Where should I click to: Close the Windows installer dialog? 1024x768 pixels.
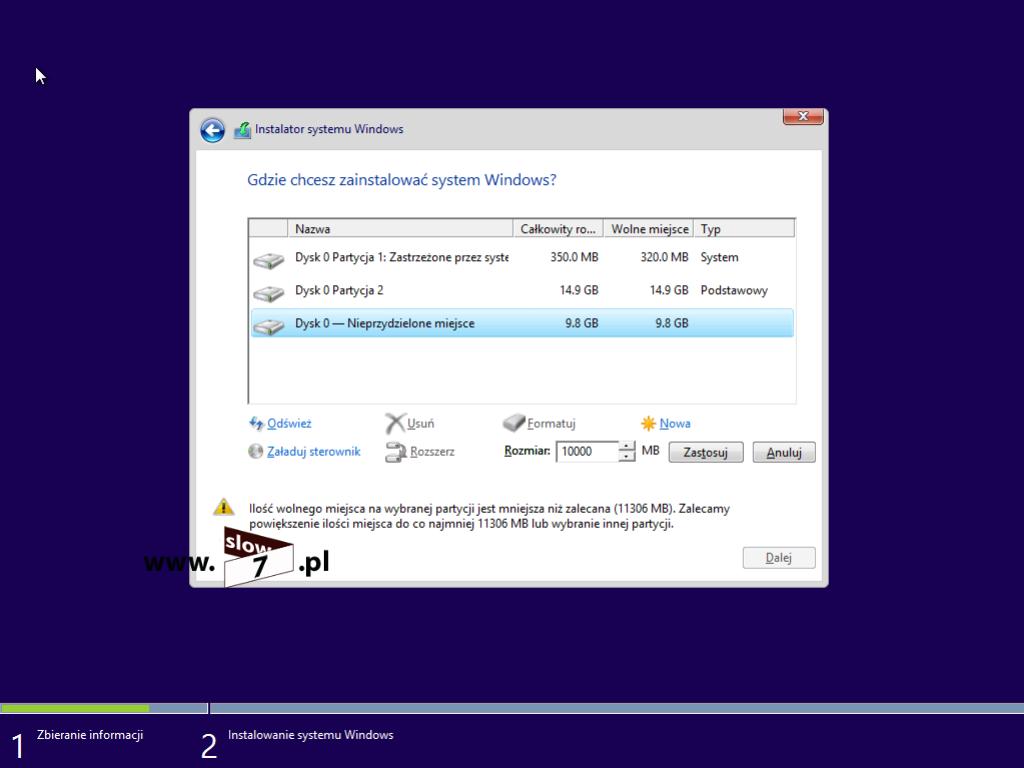click(803, 116)
